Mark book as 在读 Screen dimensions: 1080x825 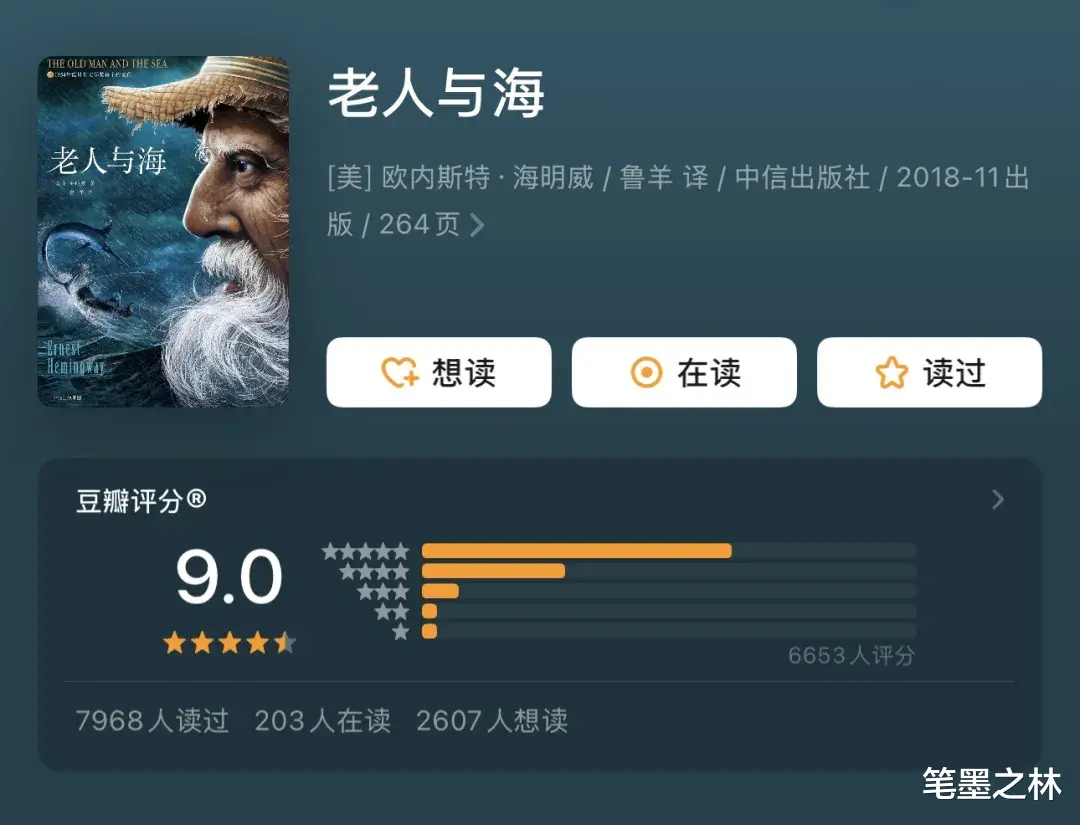(x=684, y=373)
